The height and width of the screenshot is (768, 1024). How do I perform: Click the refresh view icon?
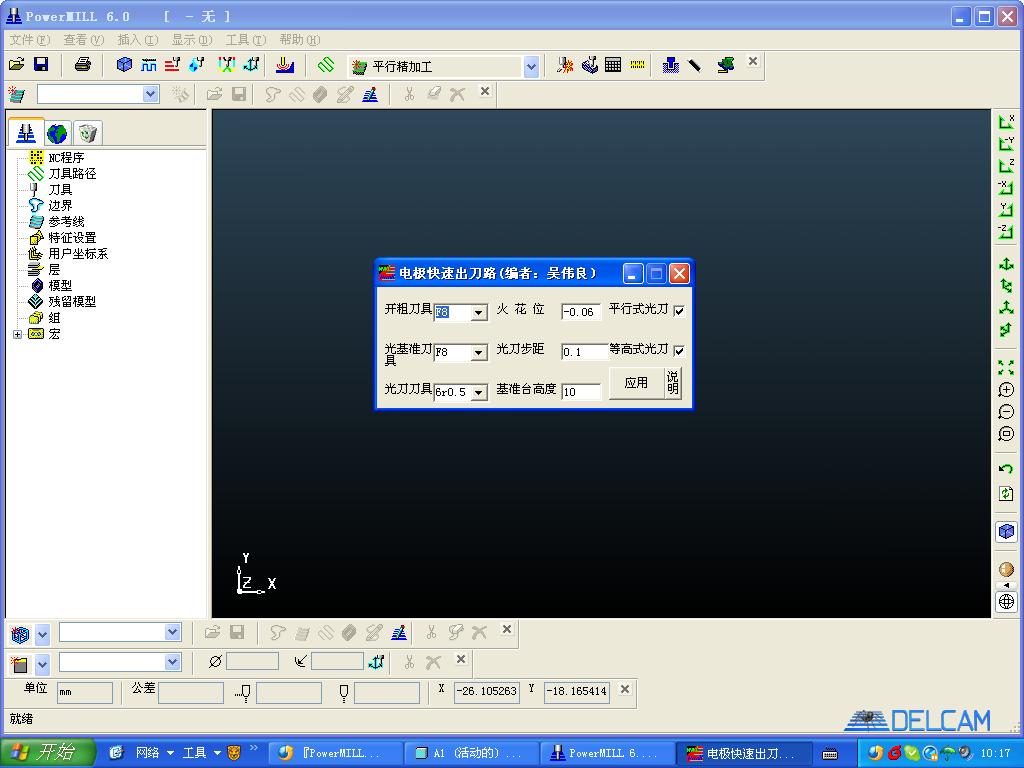click(x=1006, y=494)
